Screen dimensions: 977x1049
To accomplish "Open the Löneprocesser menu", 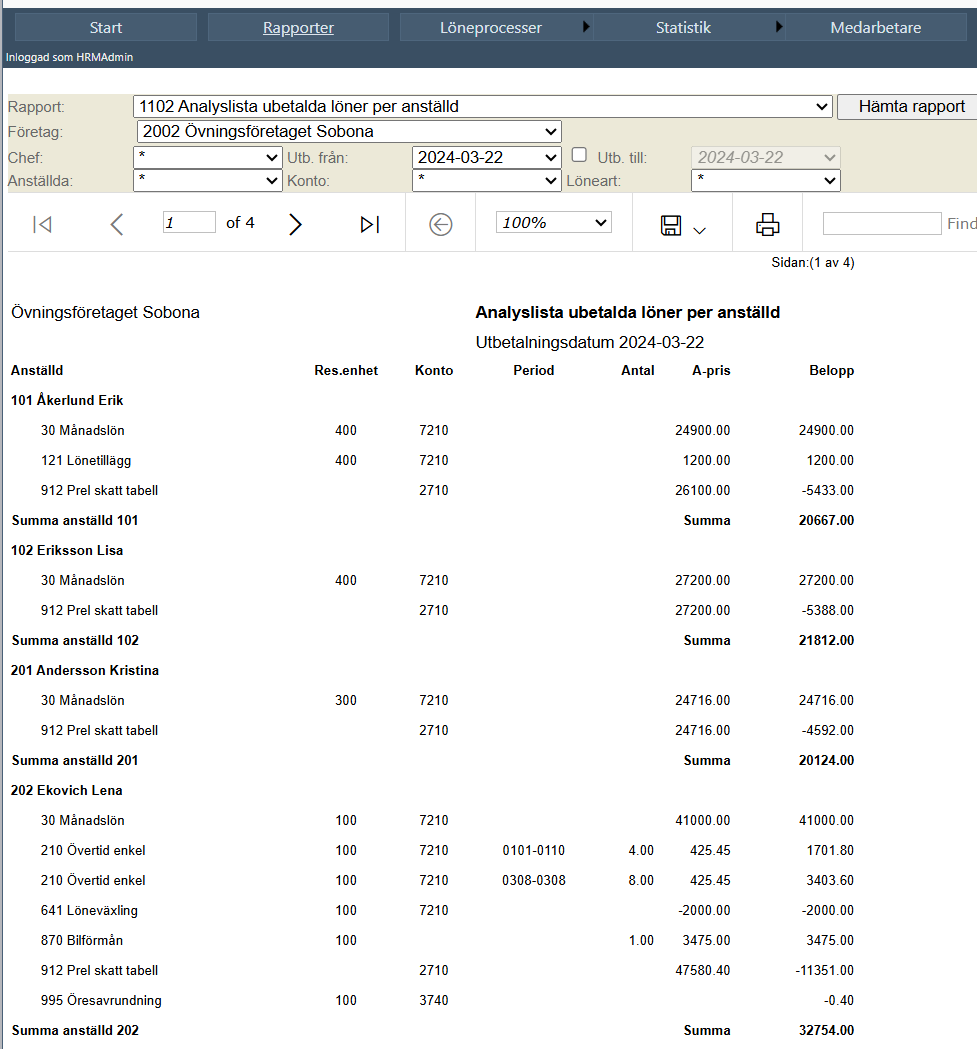I will [491, 27].
